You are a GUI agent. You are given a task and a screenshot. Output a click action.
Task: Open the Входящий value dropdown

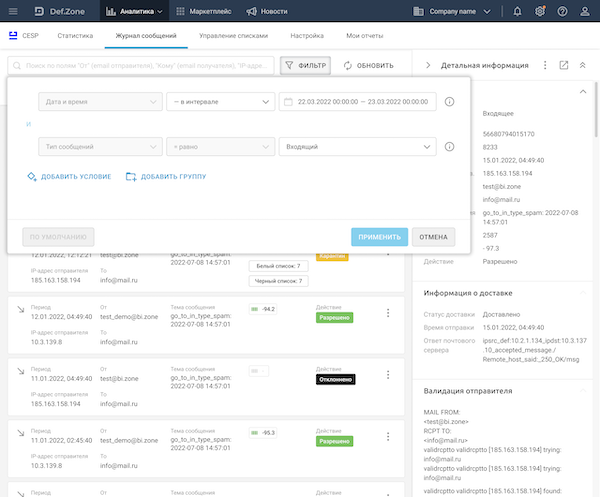click(357, 147)
